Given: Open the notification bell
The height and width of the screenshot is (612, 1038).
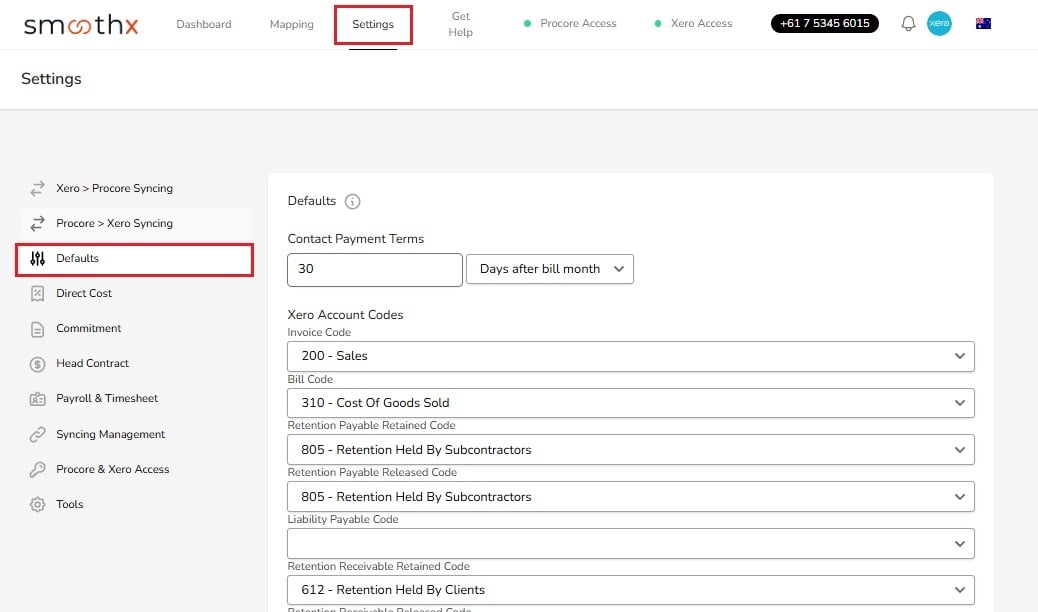Looking at the screenshot, I should 908,22.
